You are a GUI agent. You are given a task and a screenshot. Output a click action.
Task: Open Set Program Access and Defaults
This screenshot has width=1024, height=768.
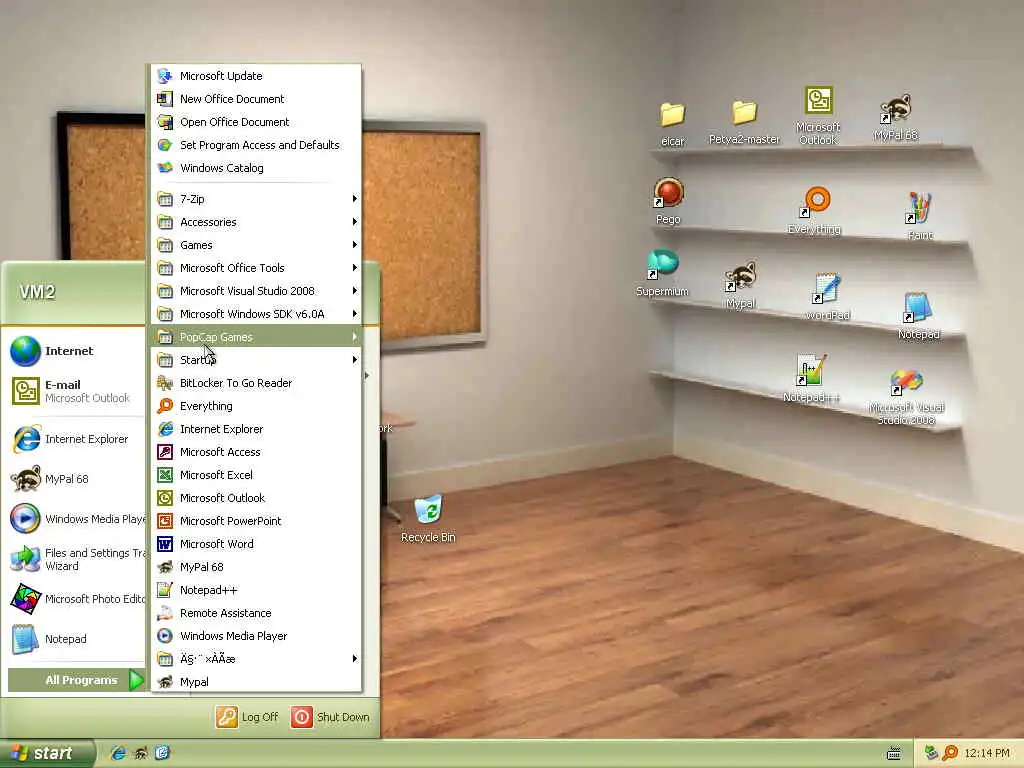[x=257, y=145]
